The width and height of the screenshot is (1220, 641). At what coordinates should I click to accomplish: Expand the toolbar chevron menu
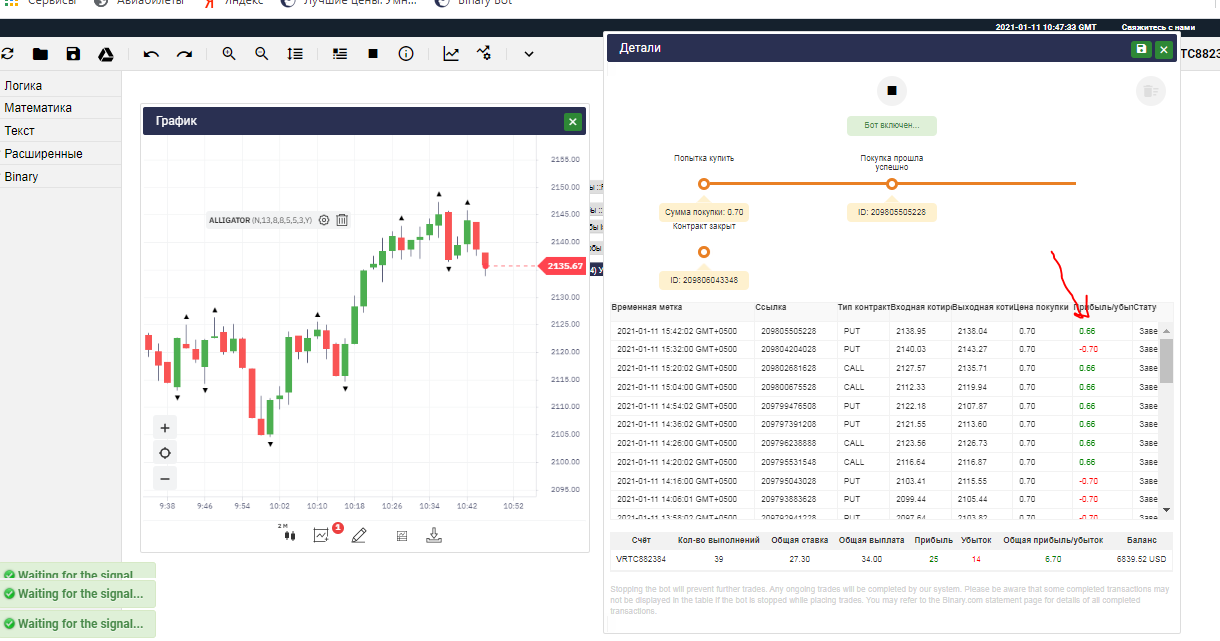[529, 54]
